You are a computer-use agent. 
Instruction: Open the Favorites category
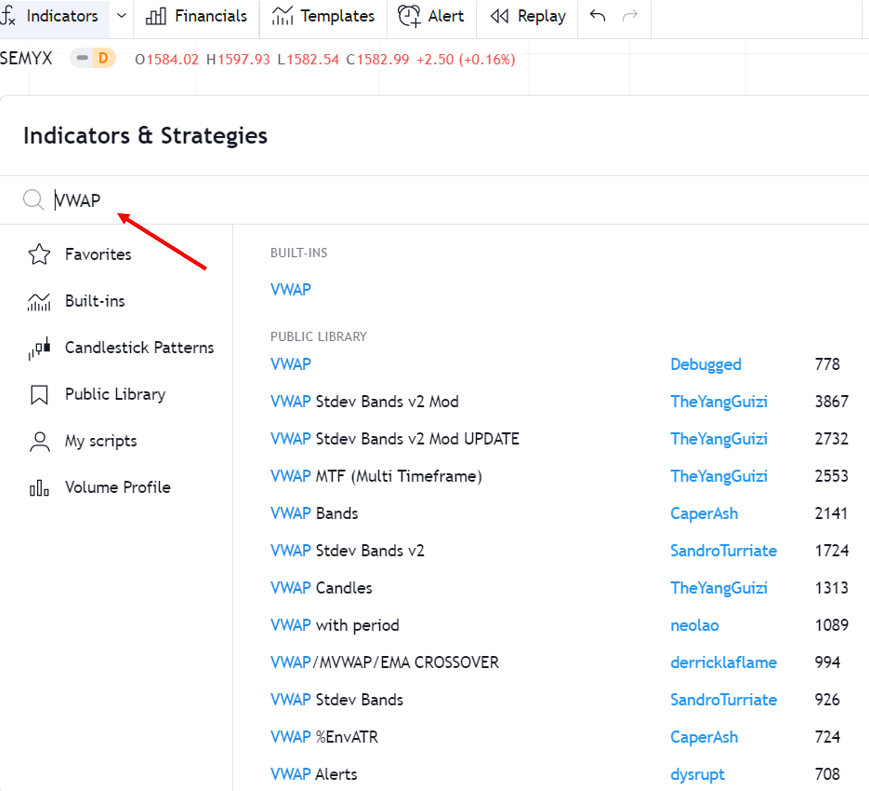click(97, 255)
